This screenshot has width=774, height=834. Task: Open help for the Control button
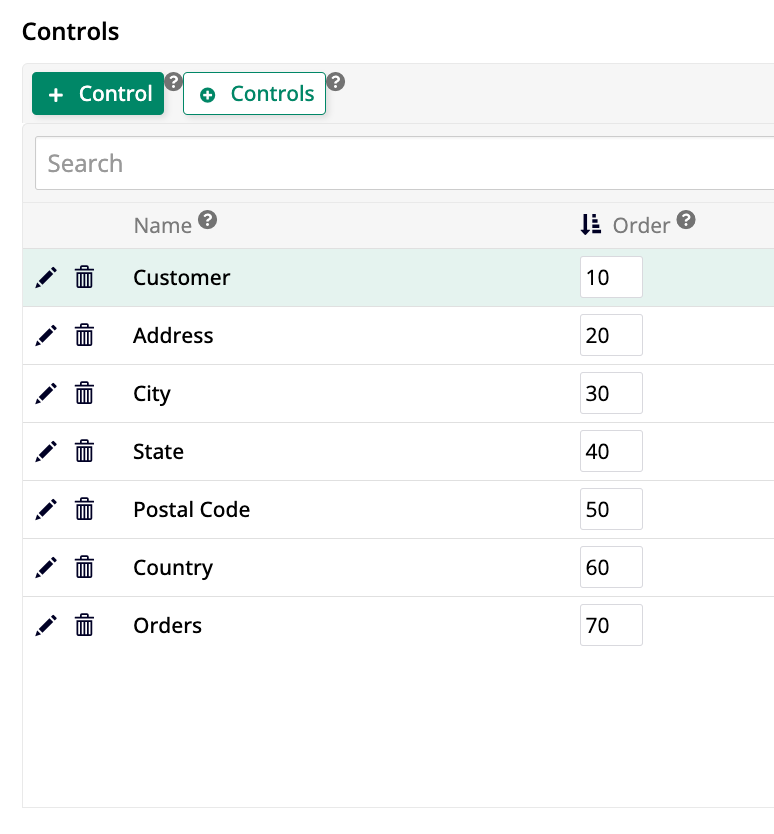point(174,84)
